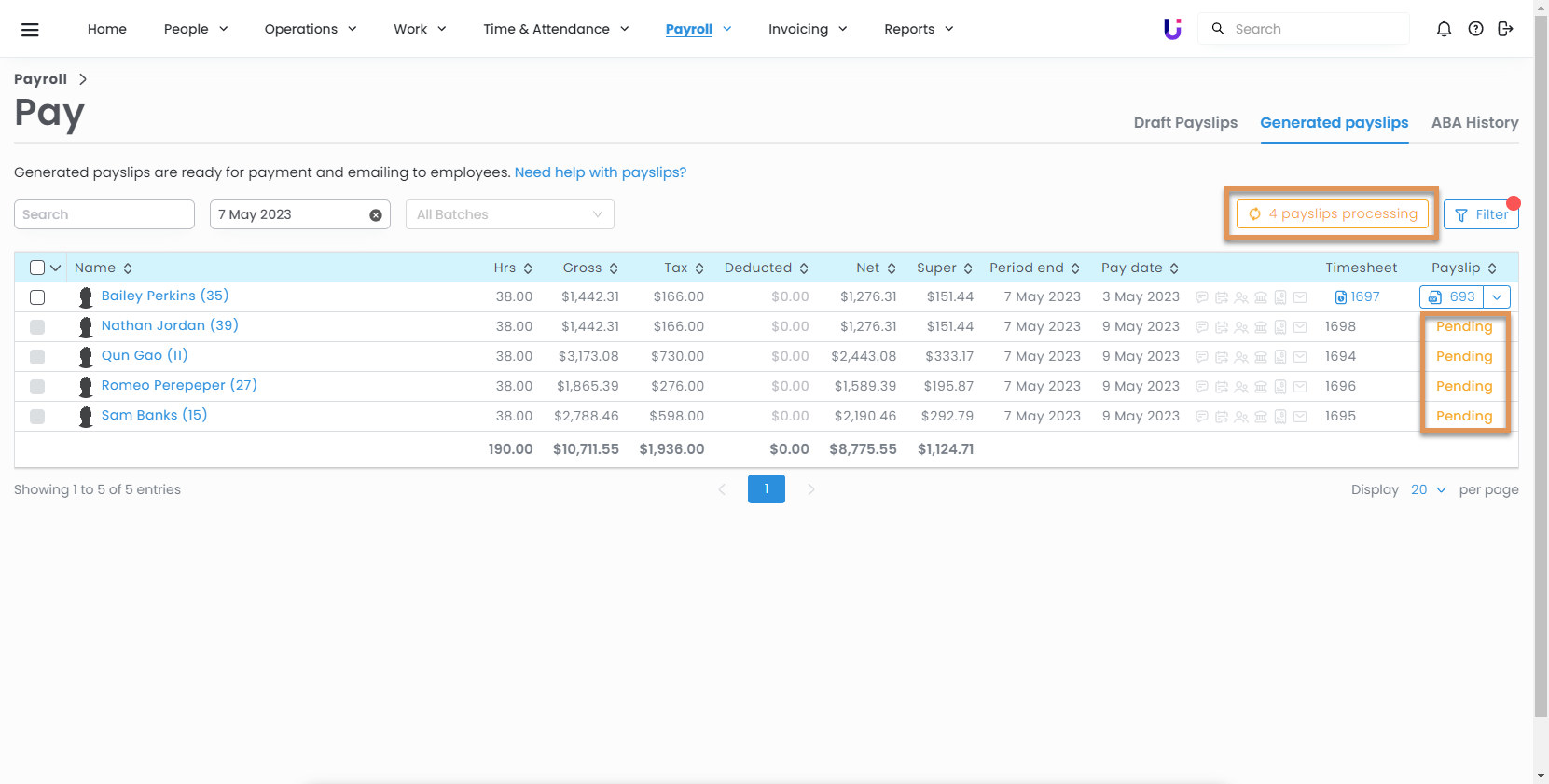
Task: Click the envelope icon in Bailey Perkins row
Action: click(x=1300, y=297)
